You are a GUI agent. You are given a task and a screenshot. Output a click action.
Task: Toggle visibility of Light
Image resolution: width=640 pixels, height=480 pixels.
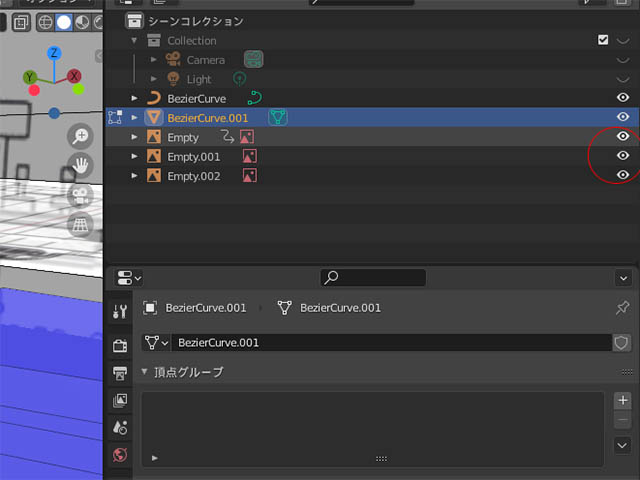click(x=623, y=79)
